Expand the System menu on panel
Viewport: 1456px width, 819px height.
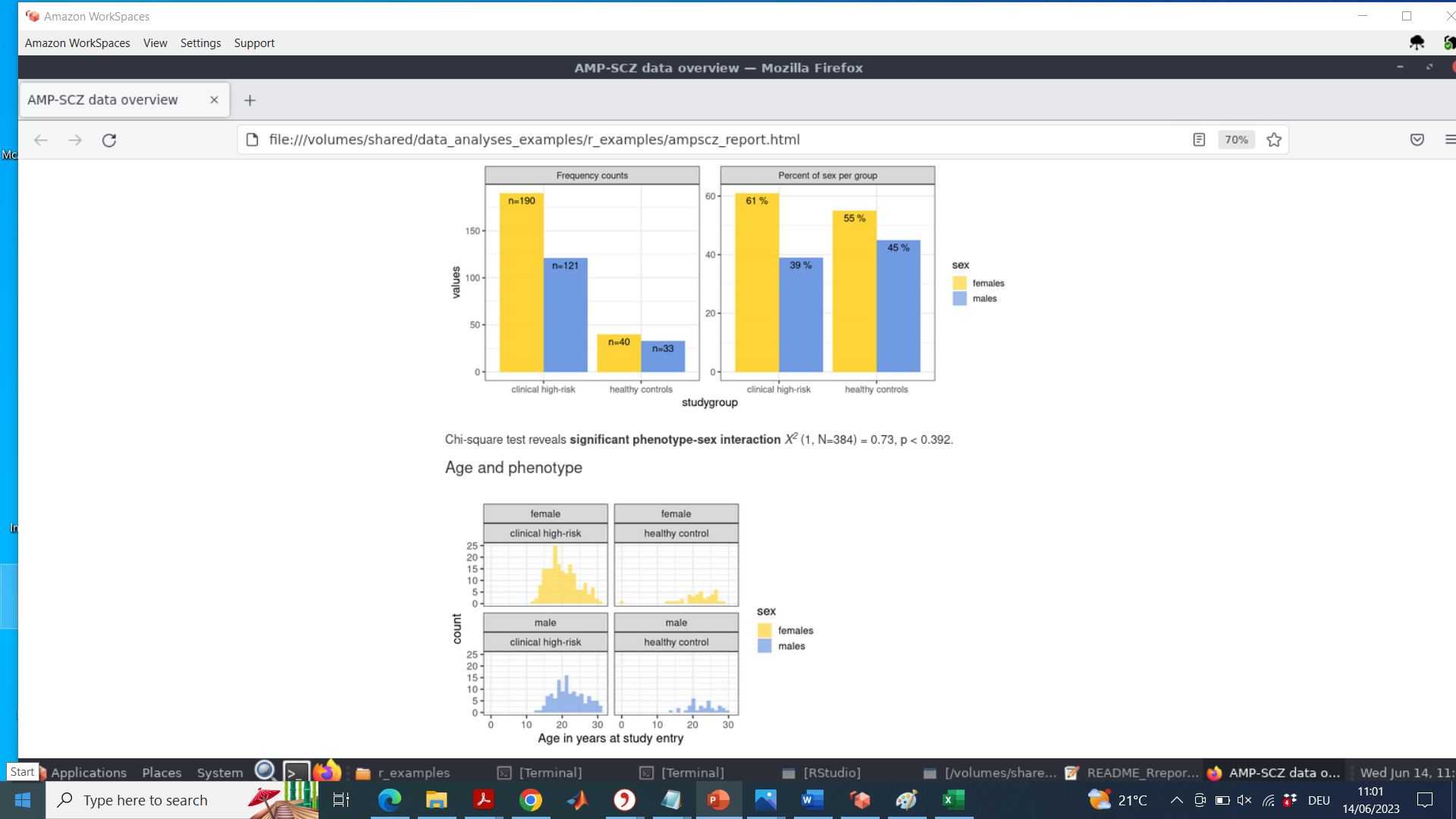pyautogui.click(x=220, y=773)
